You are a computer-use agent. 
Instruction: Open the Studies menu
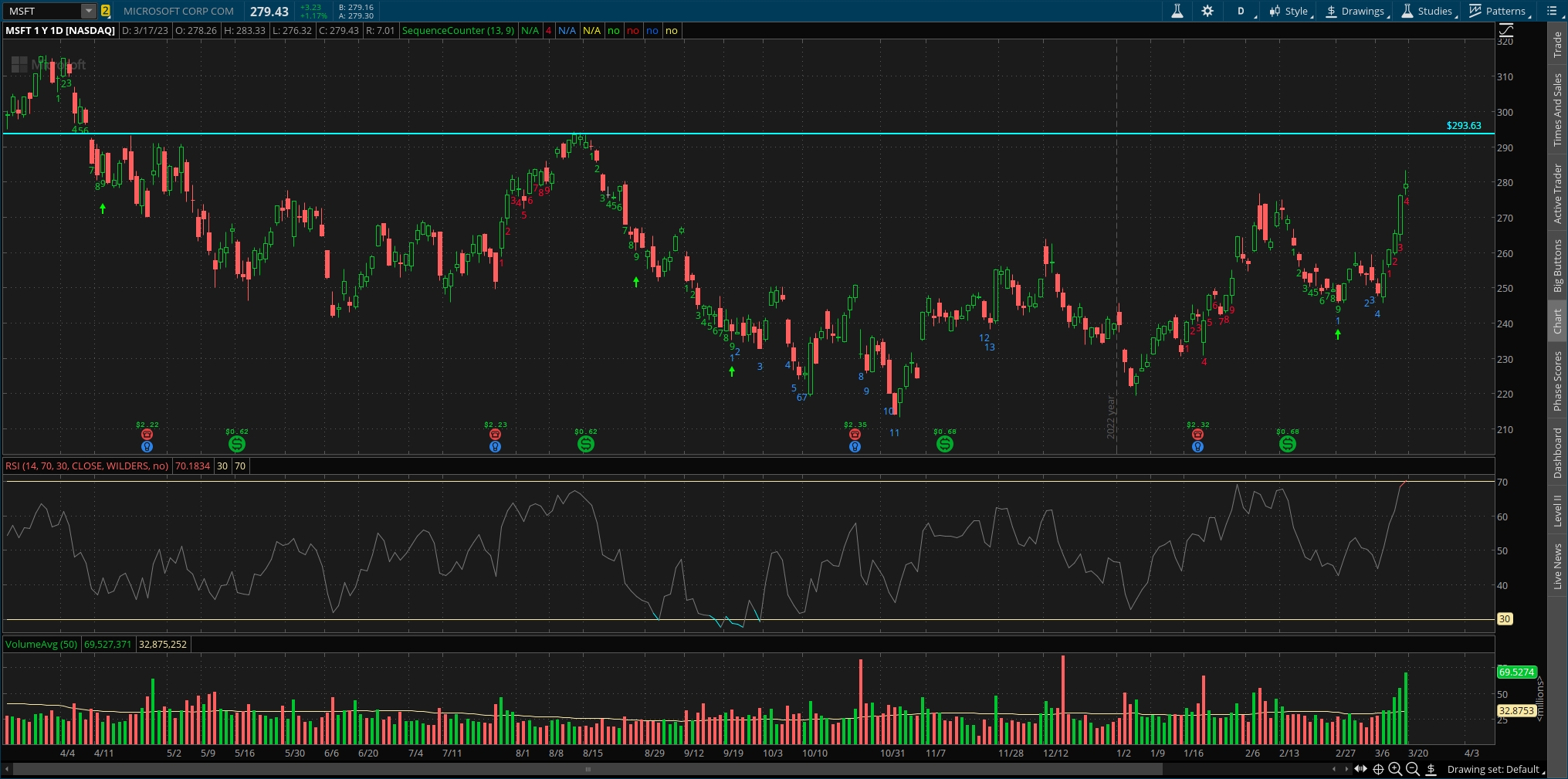(x=1427, y=11)
